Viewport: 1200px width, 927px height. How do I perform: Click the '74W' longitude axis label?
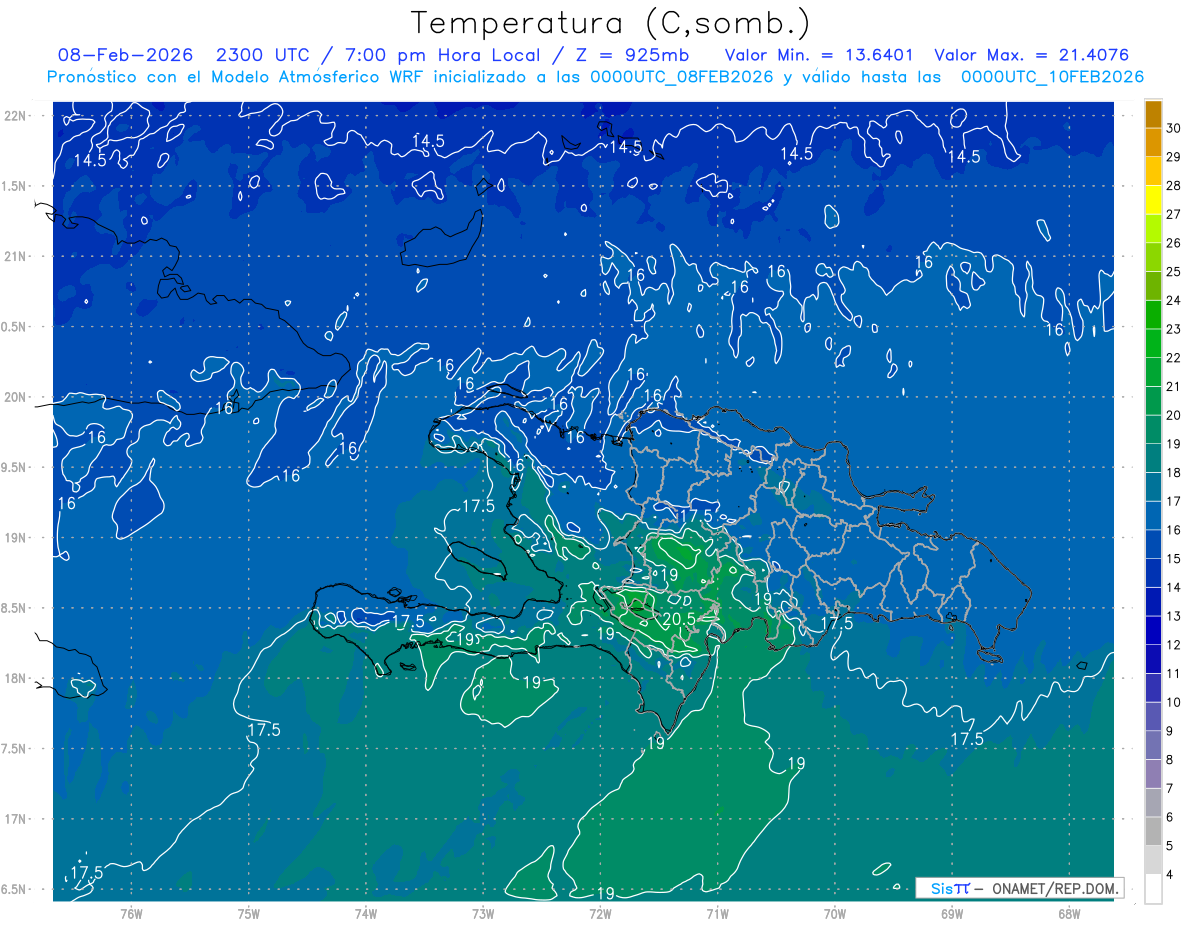coord(366,914)
